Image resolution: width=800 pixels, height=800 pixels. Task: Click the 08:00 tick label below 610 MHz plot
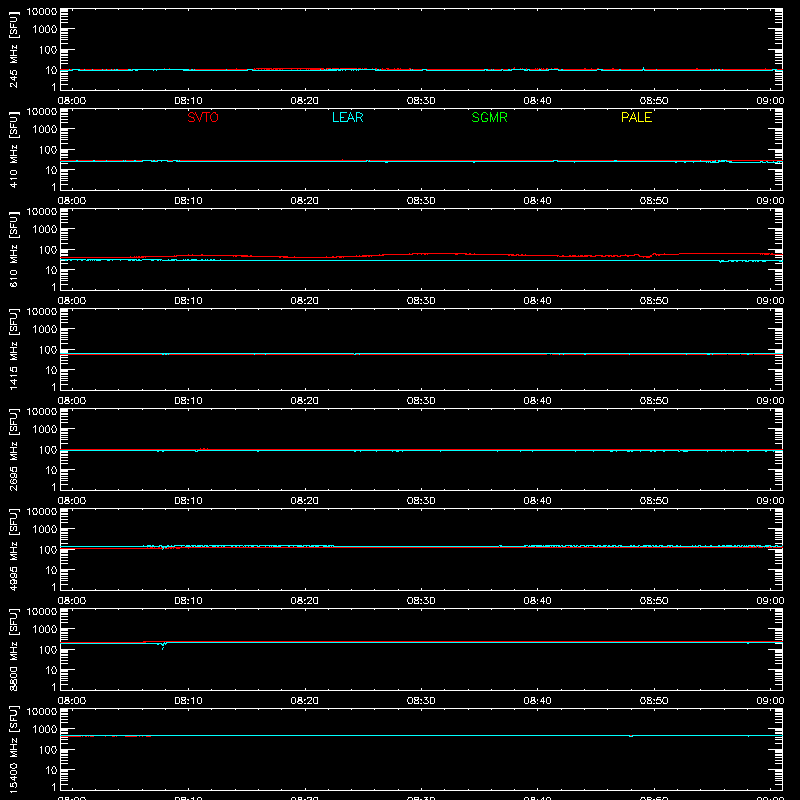72,301
